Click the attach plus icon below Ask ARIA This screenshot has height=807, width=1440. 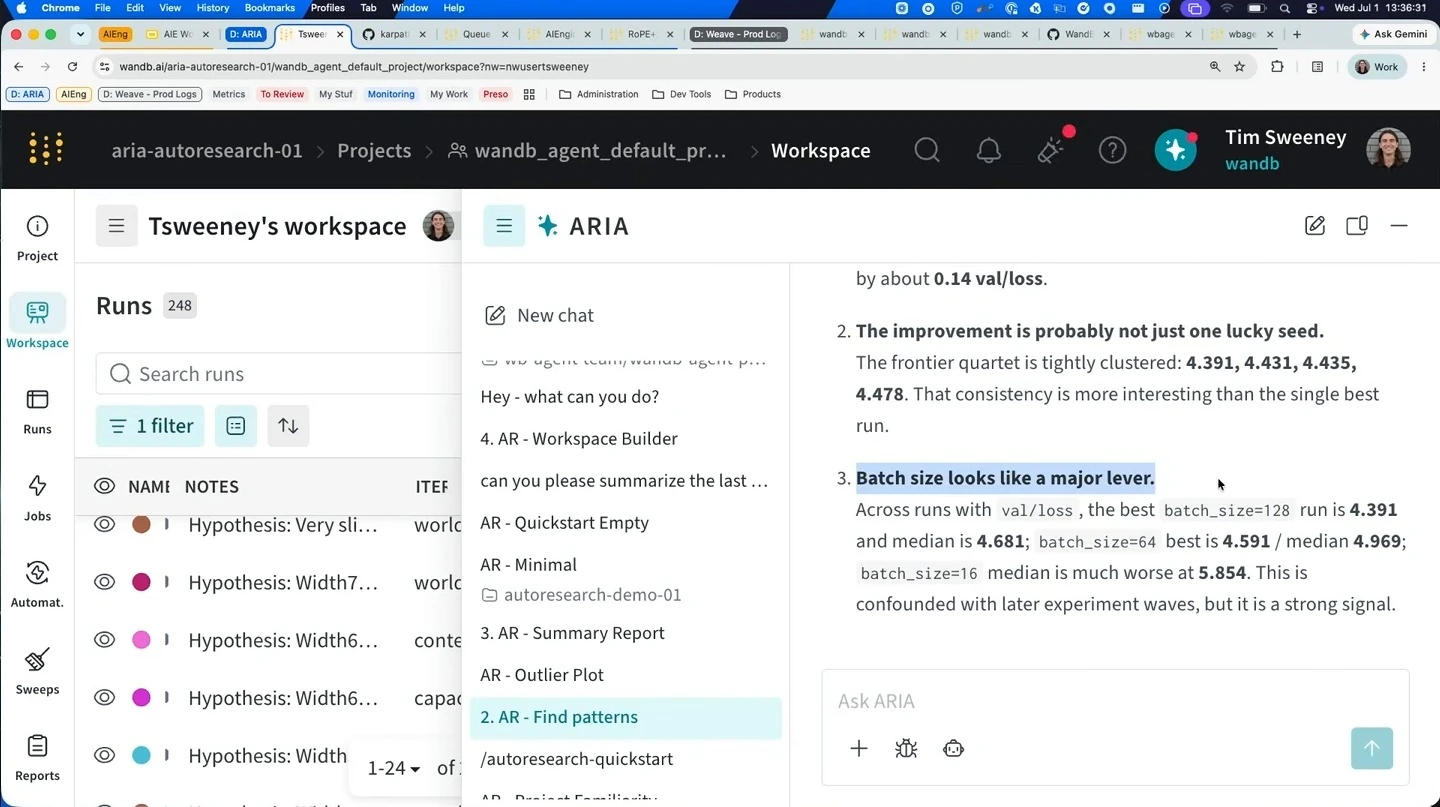pos(859,748)
